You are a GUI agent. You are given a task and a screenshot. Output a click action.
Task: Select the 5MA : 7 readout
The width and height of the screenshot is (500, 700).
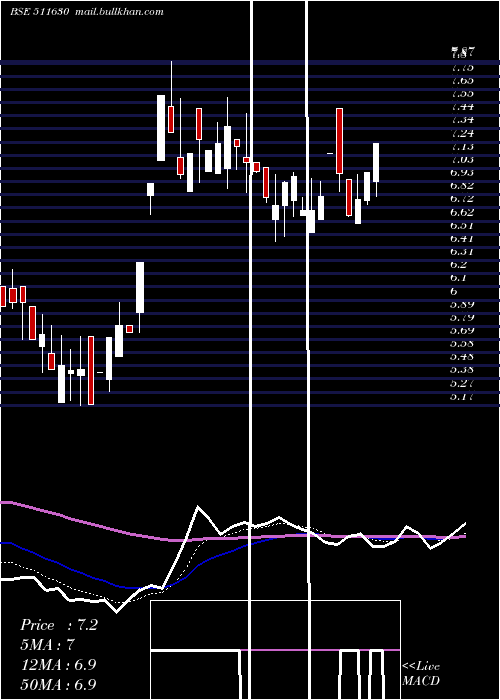47,645
